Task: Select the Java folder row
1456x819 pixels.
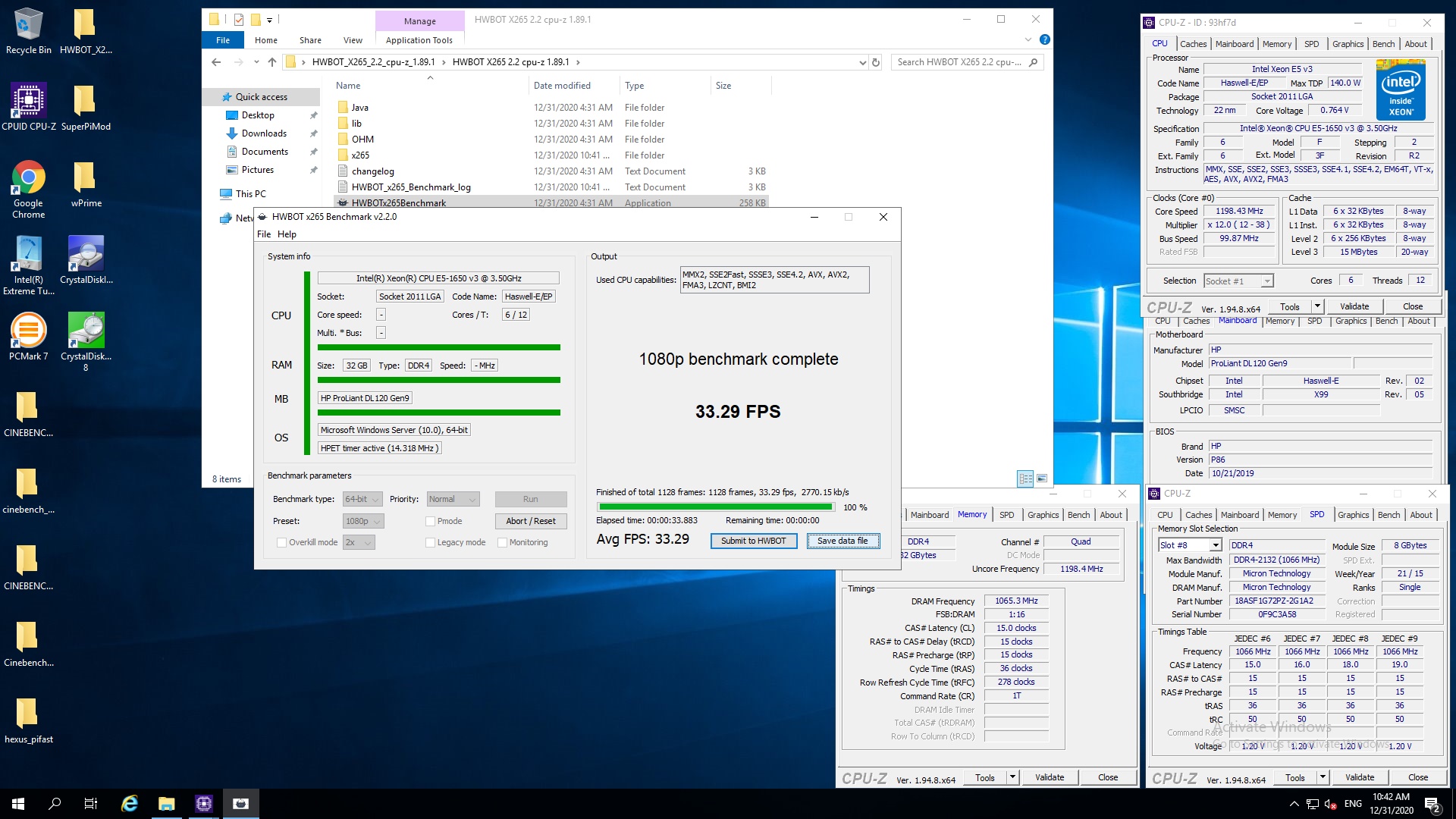Action: [551, 108]
